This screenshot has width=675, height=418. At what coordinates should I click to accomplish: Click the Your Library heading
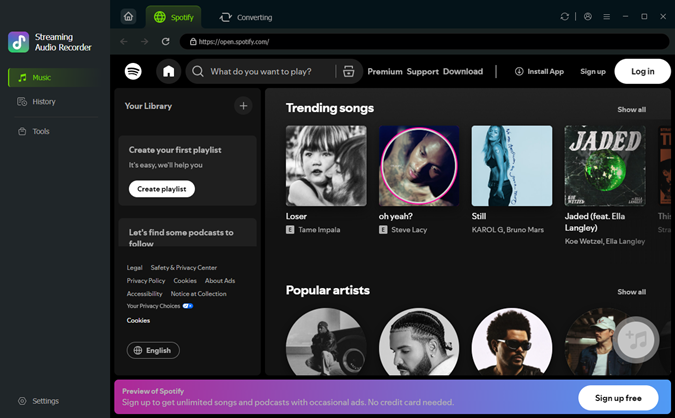pos(148,106)
